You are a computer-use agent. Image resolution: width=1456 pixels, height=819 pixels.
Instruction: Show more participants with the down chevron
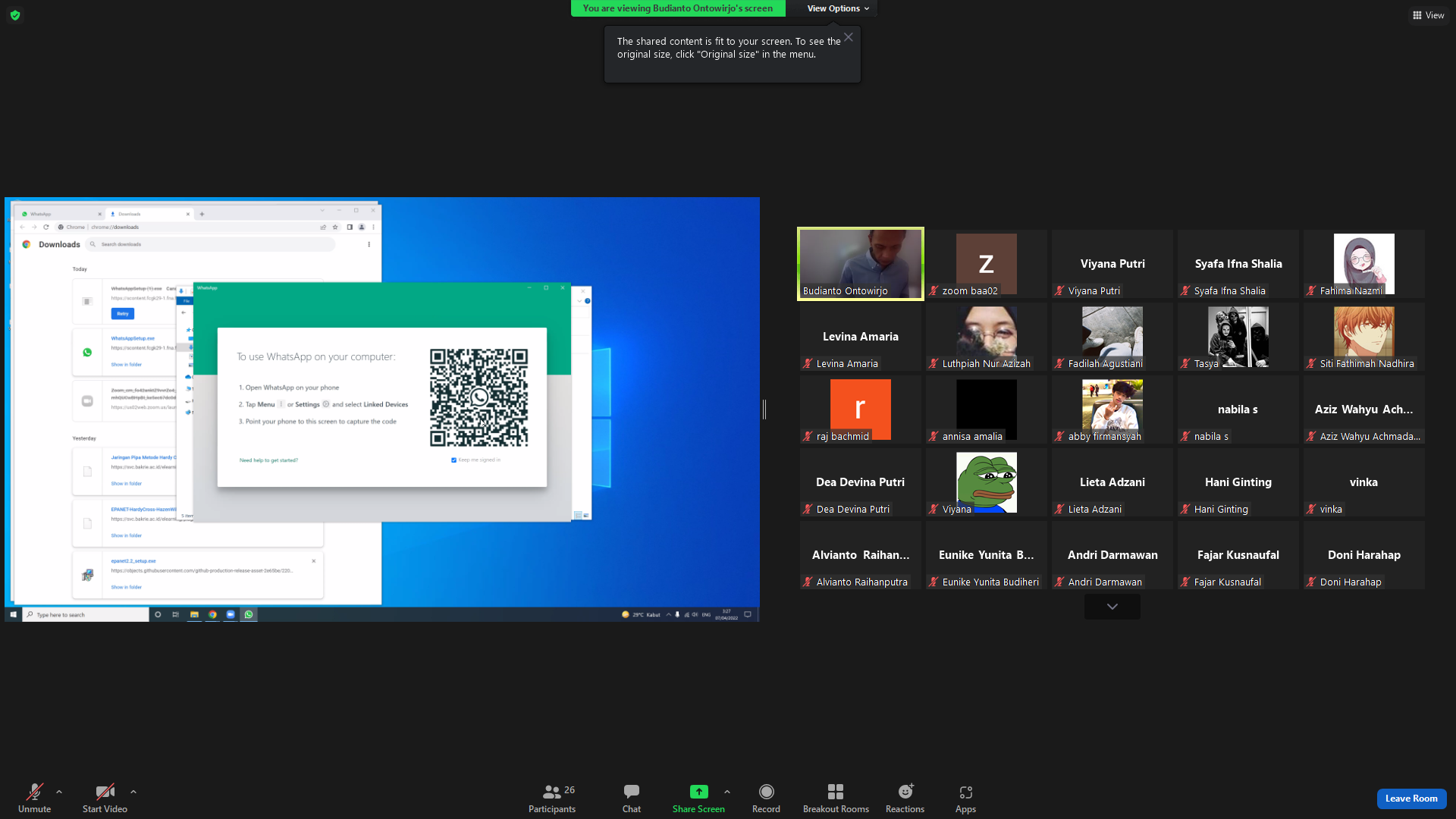[x=1112, y=607]
